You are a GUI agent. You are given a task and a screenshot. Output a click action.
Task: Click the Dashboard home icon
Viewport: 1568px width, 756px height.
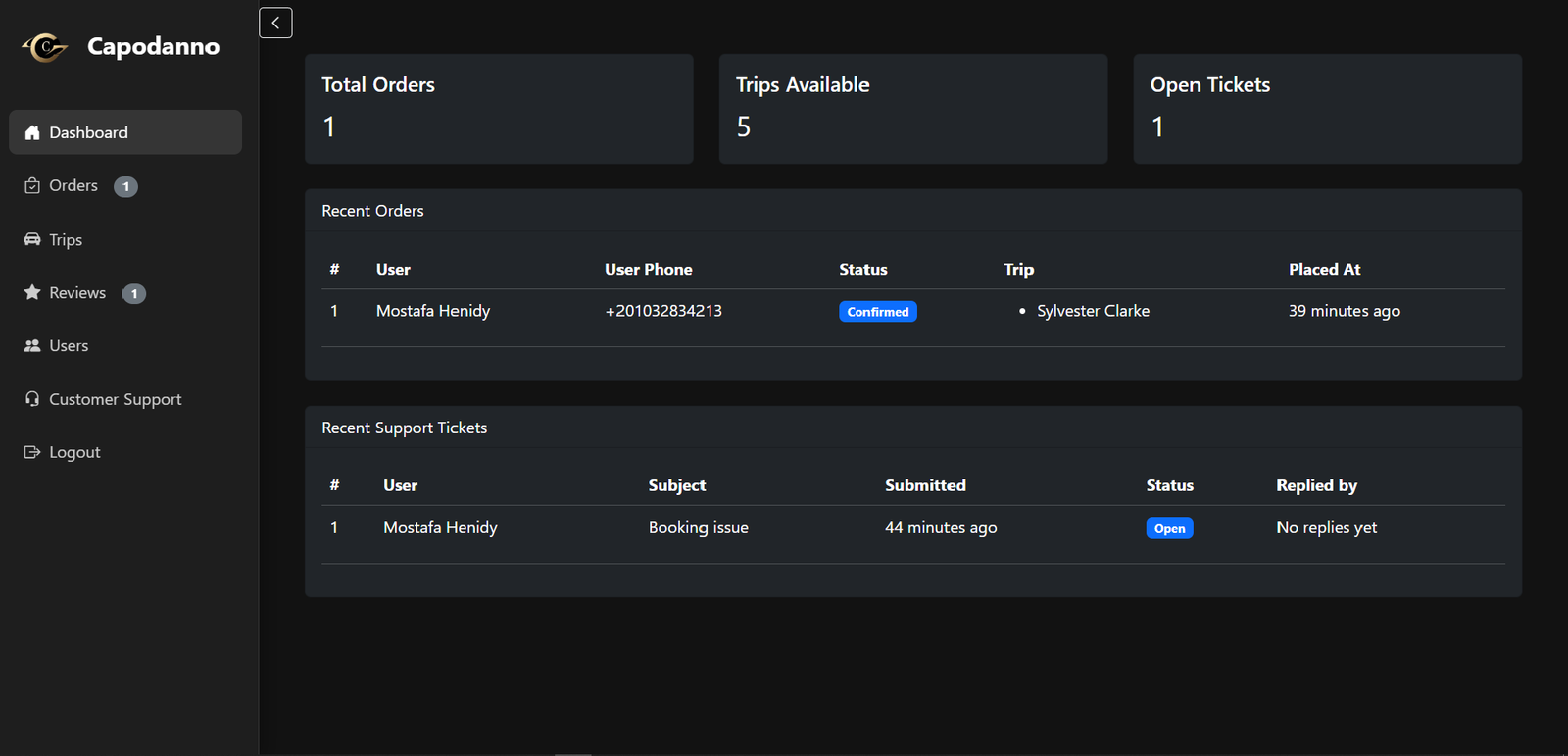click(x=32, y=132)
